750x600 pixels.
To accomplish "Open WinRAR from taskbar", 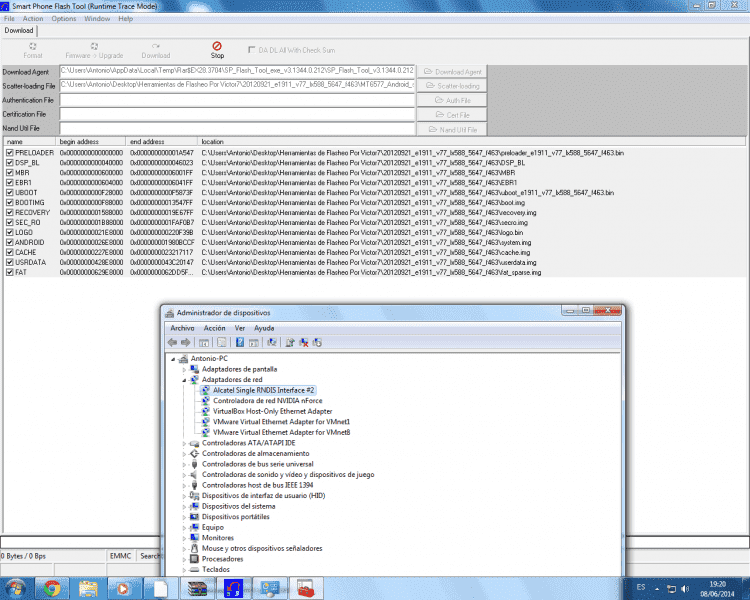I will click(197, 588).
